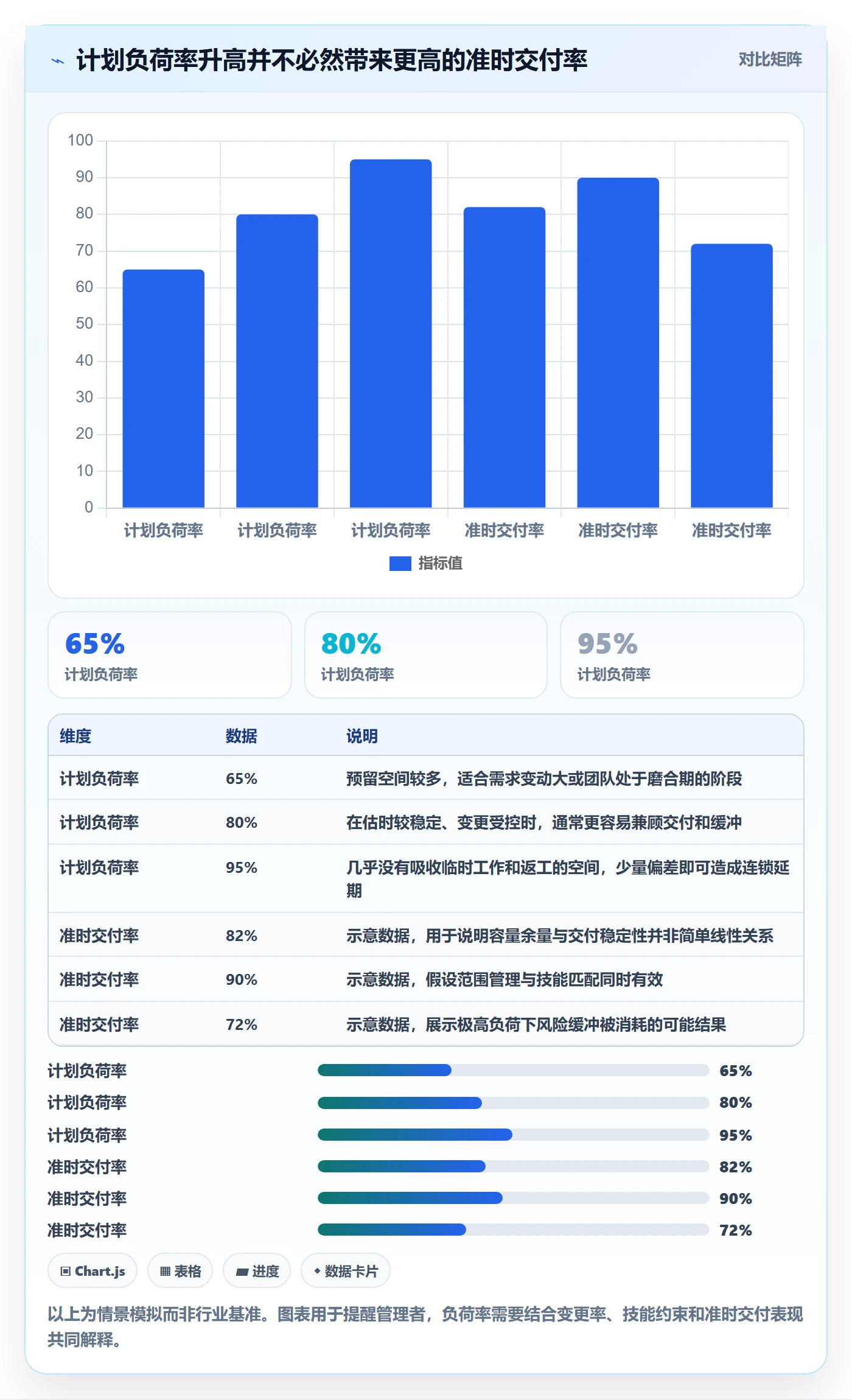Click table cell 72% in the data column
This screenshot has height=1400, width=852.
[x=242, y=1024]
